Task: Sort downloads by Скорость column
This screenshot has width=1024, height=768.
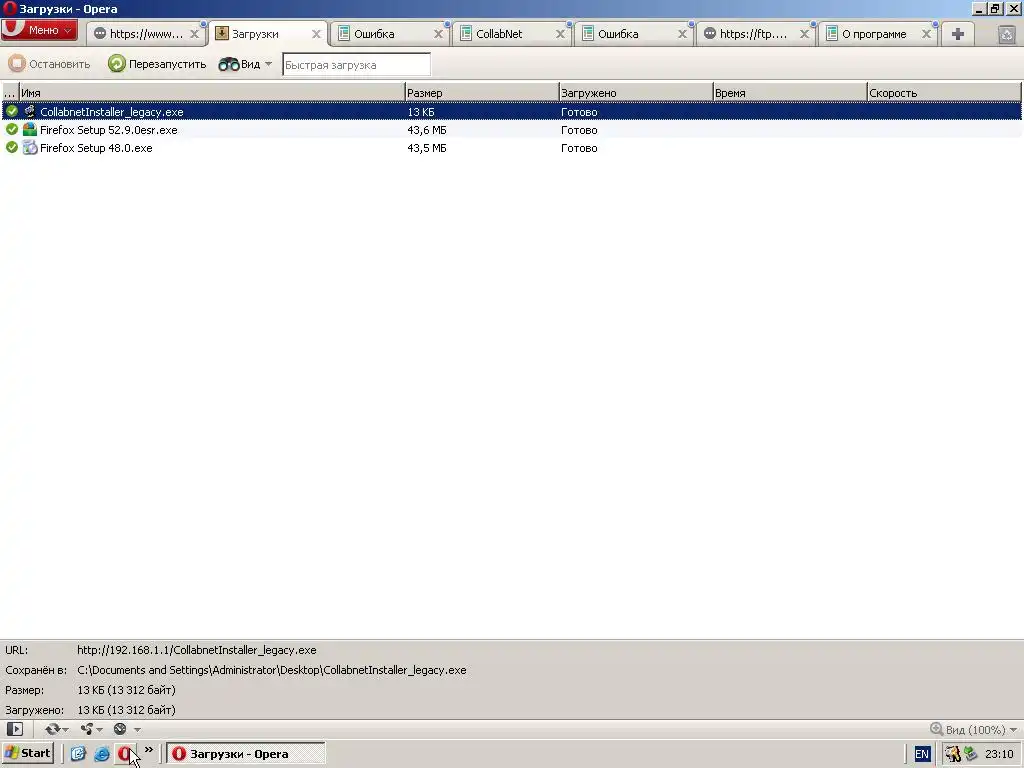Action: pos(944,93)
